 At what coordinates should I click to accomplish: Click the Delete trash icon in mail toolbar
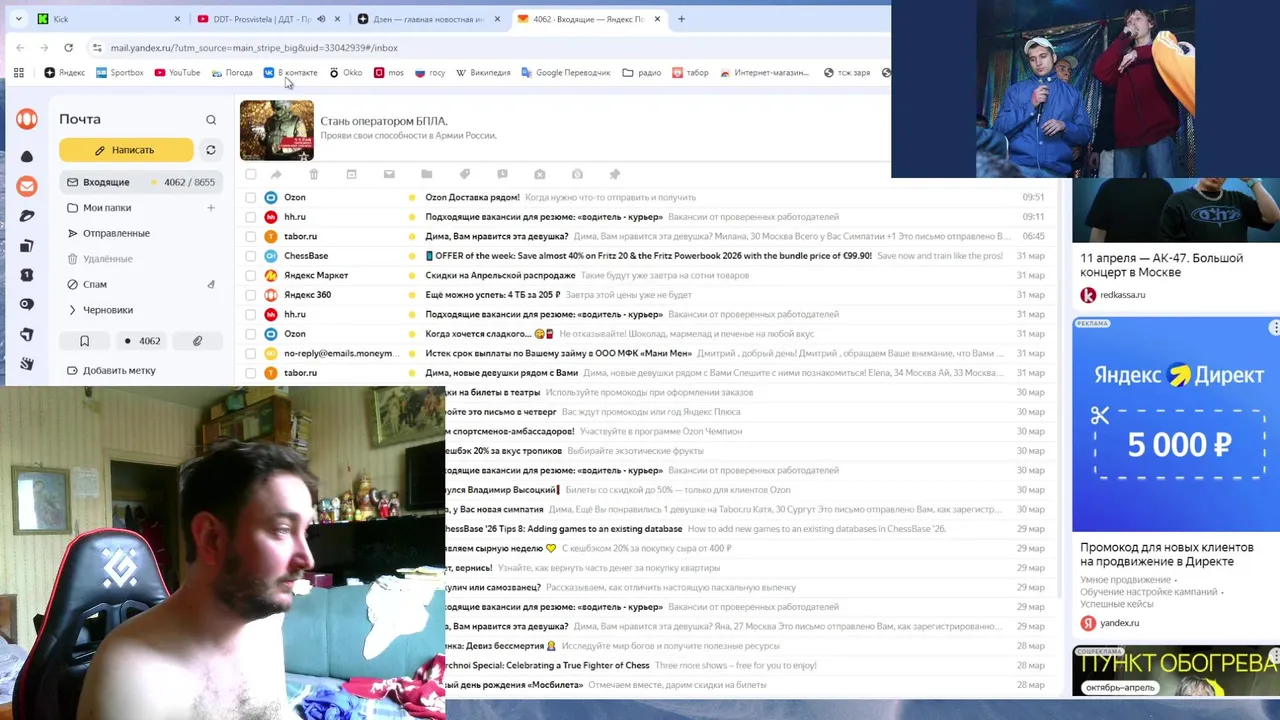[313, 174]
